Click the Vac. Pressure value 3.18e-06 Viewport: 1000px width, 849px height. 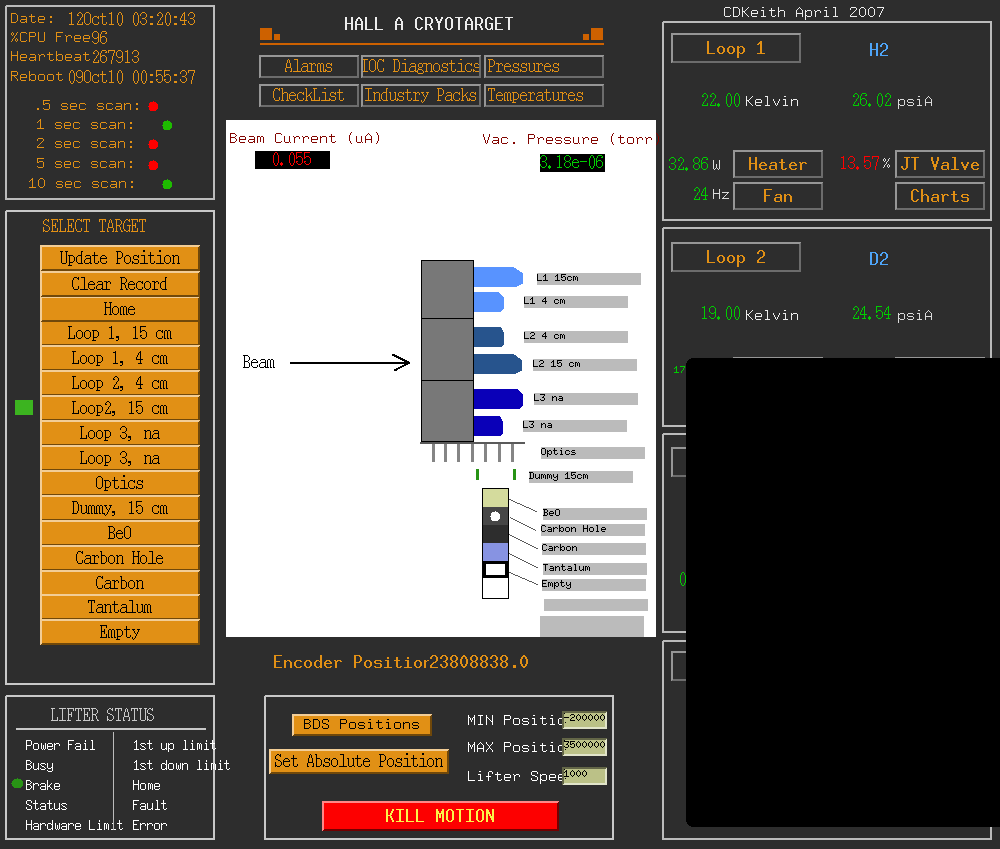click(572, 163)
